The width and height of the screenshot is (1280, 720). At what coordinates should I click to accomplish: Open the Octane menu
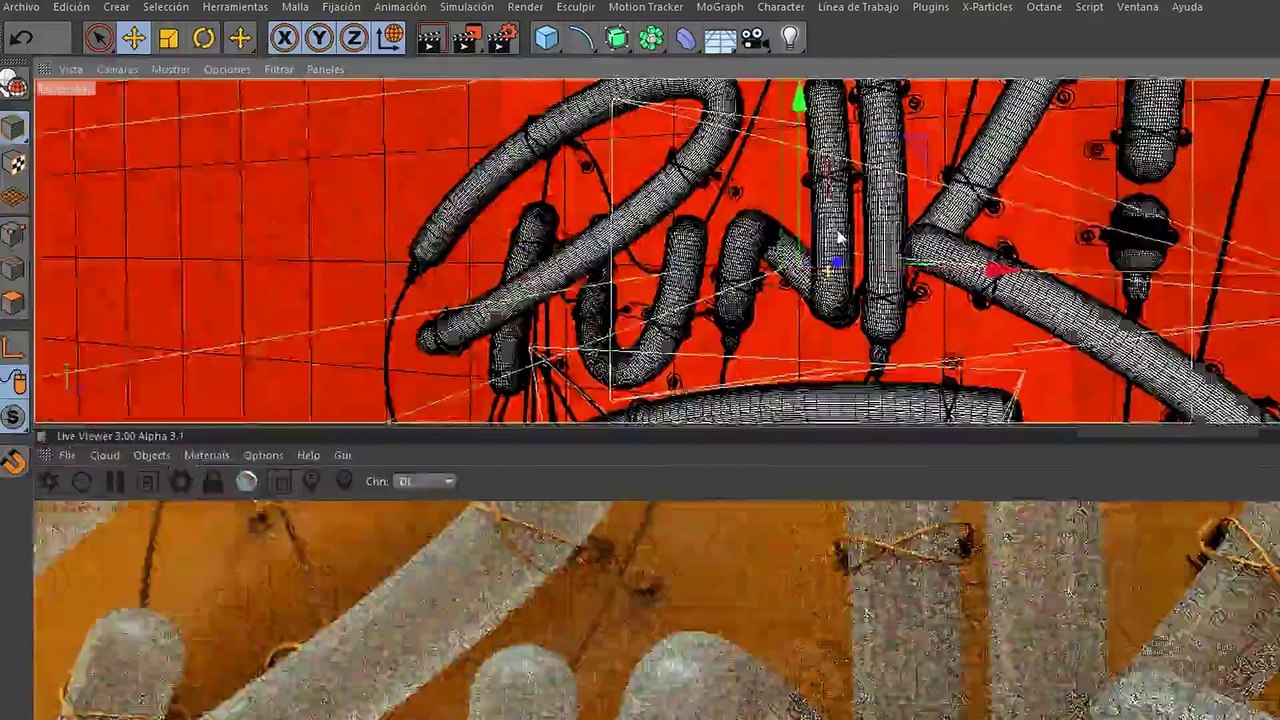click(1044, 7)
